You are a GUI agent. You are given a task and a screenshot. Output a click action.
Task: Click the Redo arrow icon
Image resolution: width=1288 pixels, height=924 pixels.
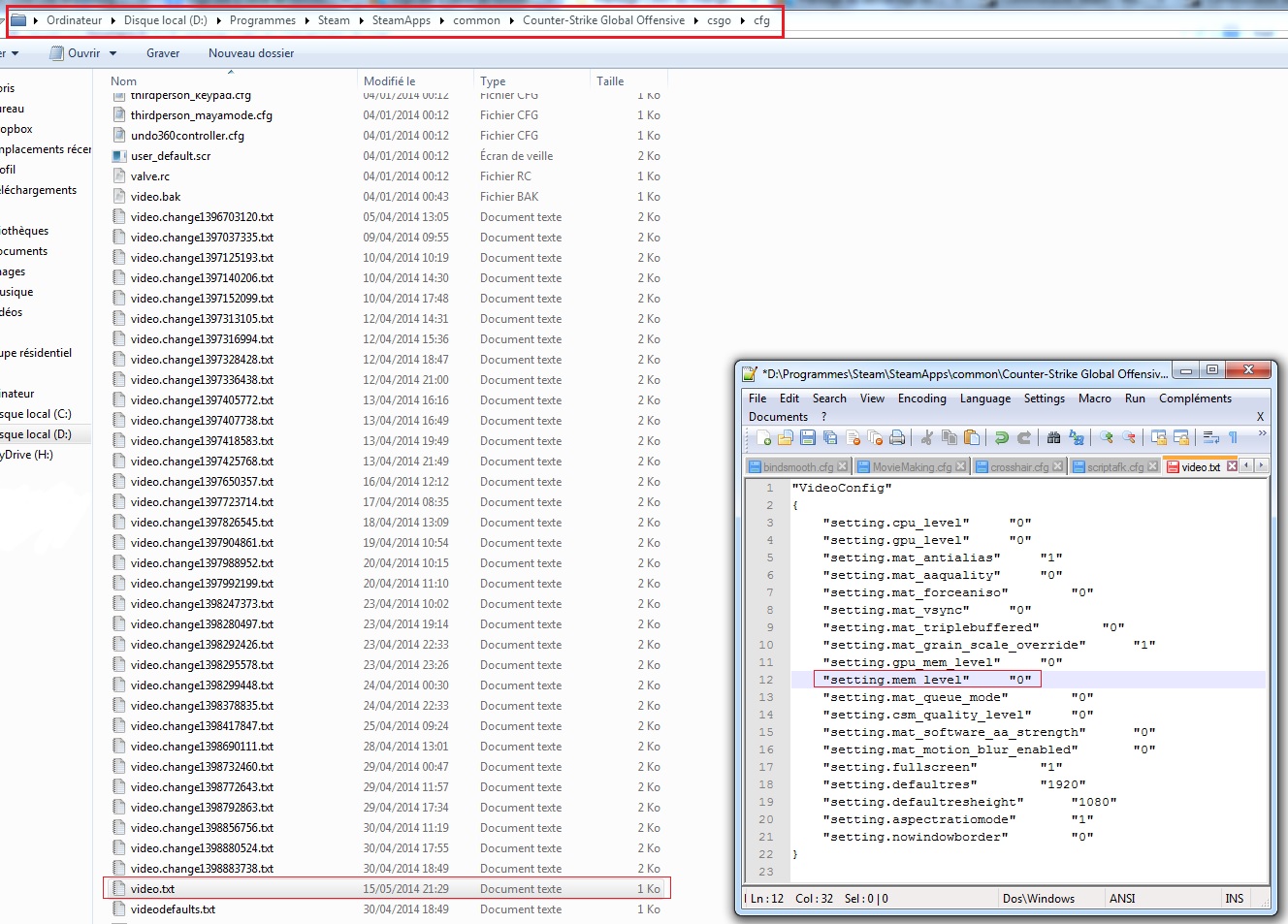click(1024, 438)
